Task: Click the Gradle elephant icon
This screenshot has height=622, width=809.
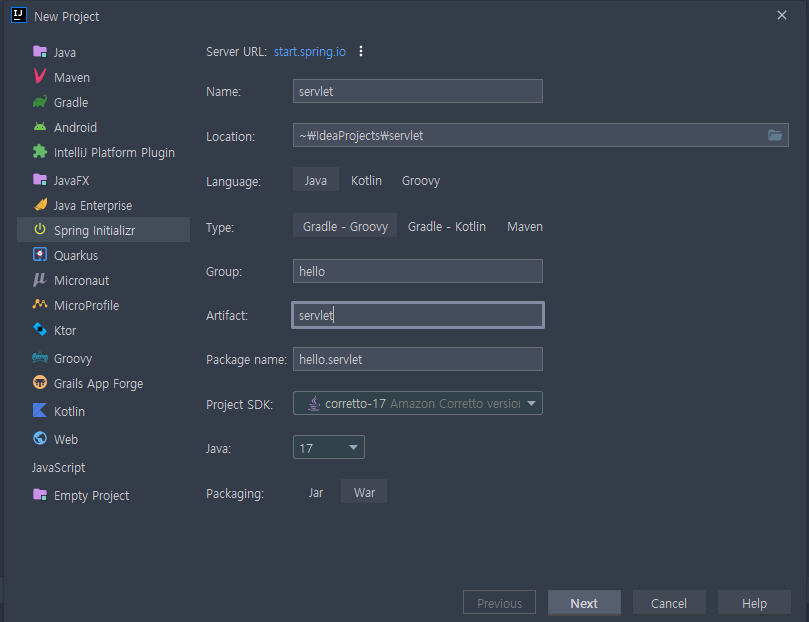Action: coord(40,102)
